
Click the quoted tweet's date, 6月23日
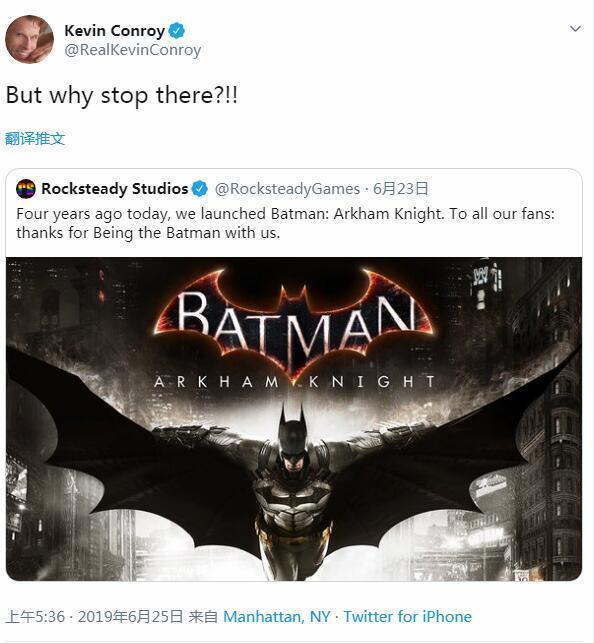401,189
